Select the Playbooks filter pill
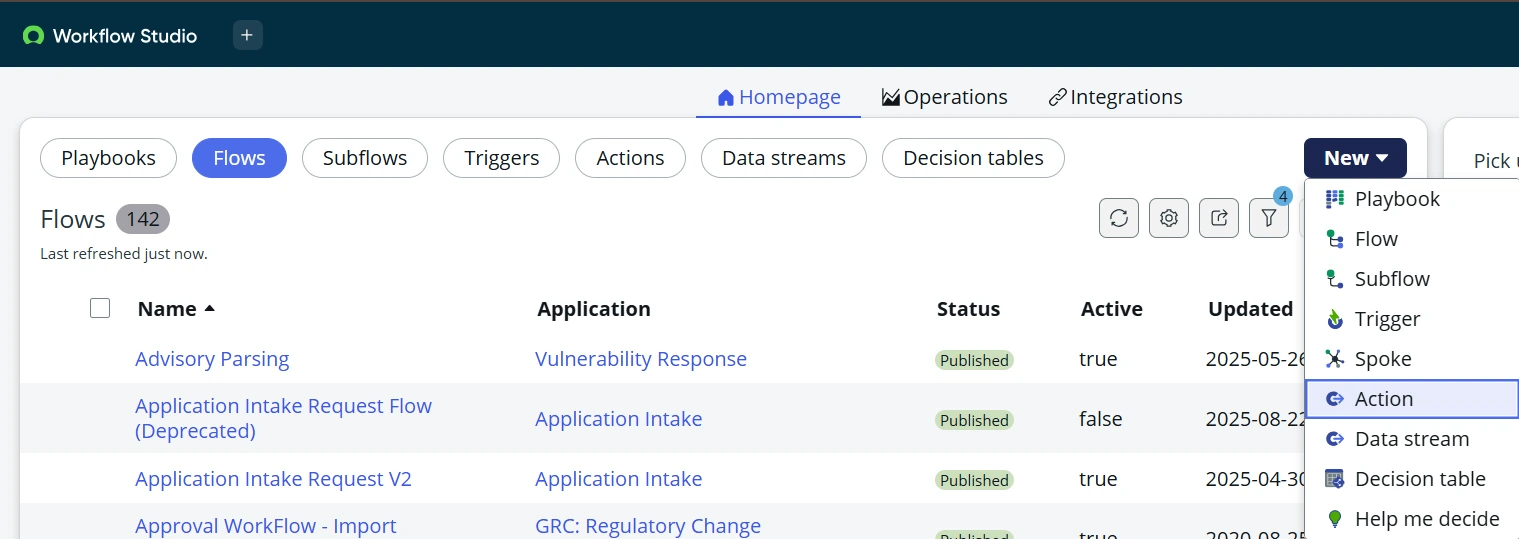 (108, 158)
